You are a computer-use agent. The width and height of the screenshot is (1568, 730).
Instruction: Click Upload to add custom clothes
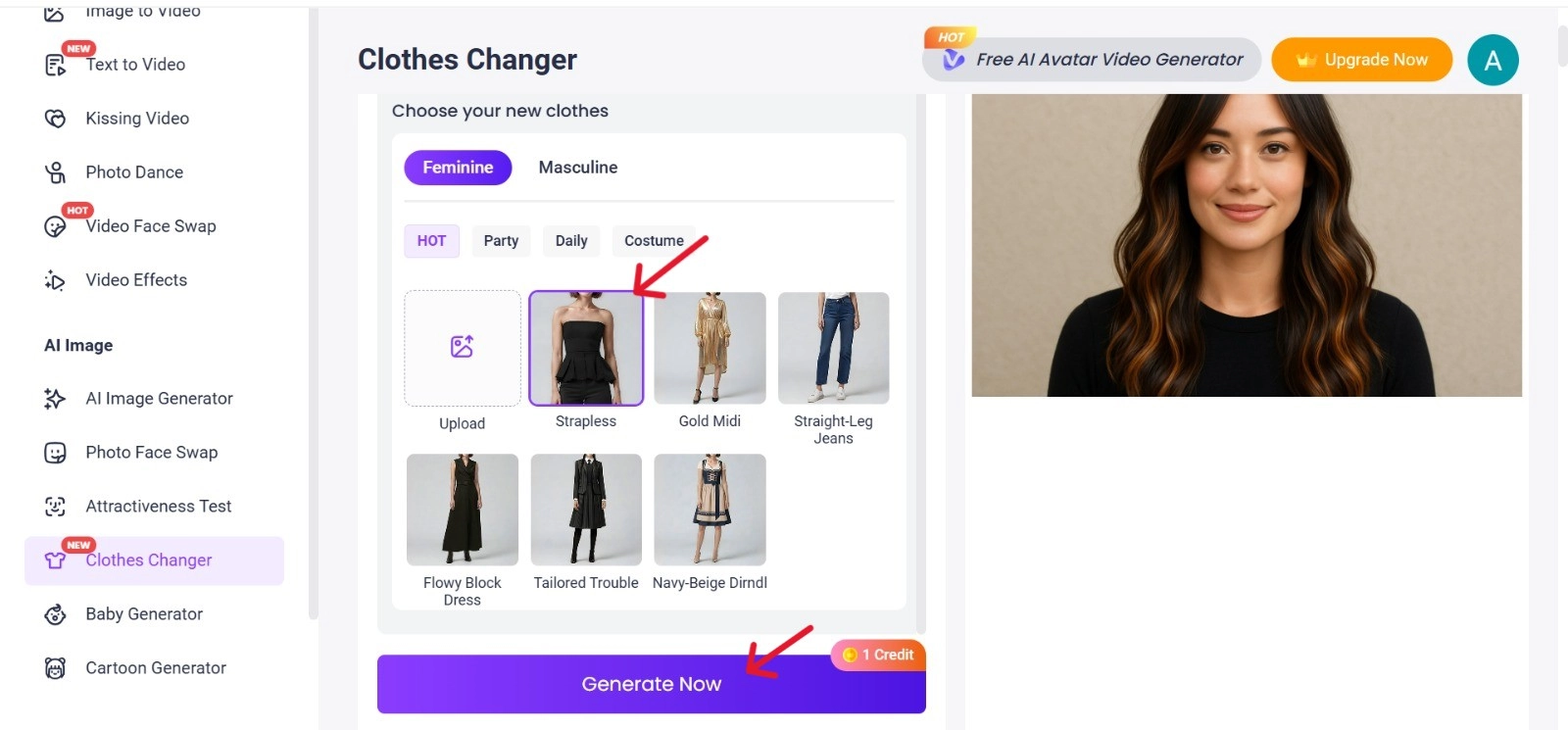[462, 348]
